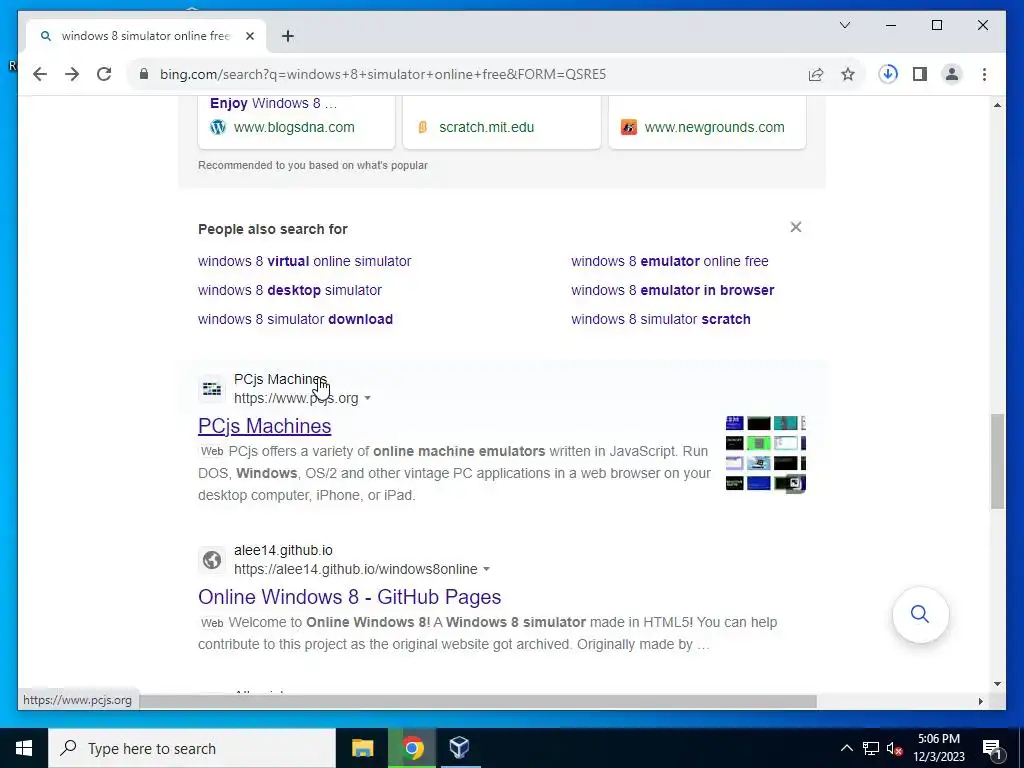
Task: Open www.newgrounds.com recommendation card
Action: (707, 122)
